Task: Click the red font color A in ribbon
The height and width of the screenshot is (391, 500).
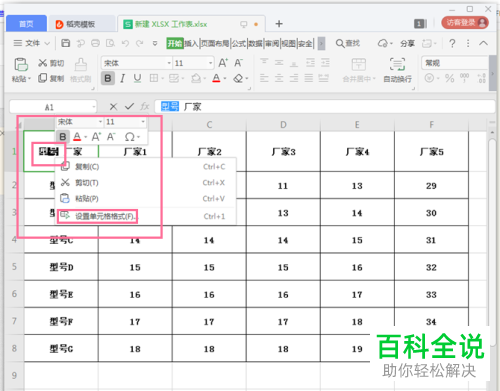Action: click(216, 78)
